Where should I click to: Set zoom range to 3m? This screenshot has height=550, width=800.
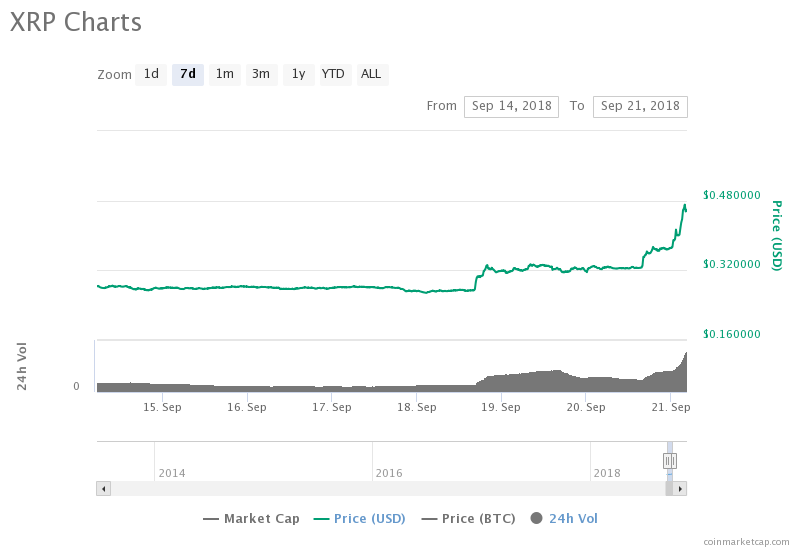tap(261, 74)
